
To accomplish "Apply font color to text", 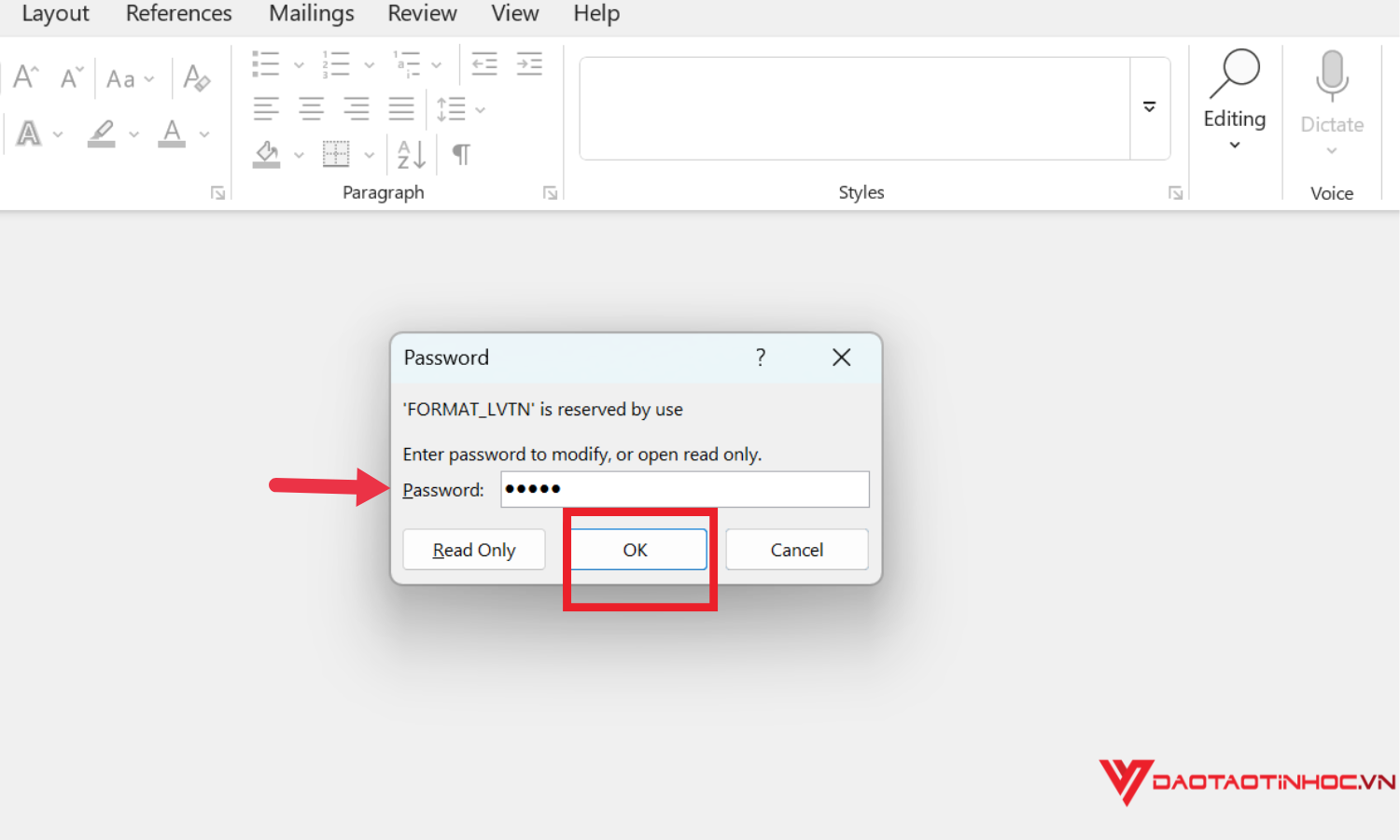I will 172,133.
